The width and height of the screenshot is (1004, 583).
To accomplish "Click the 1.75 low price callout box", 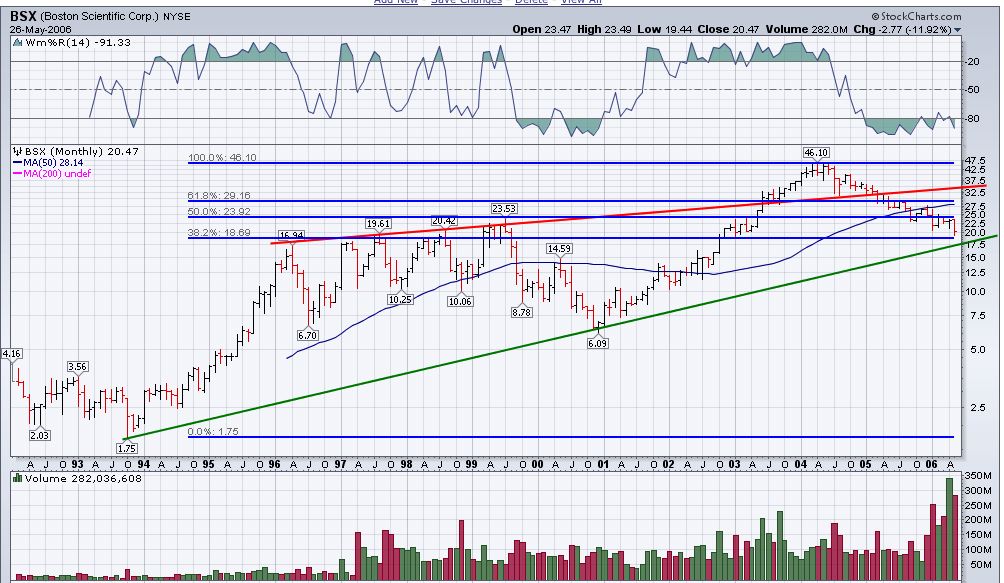I will pyautogui.click(x=127, y=448).
